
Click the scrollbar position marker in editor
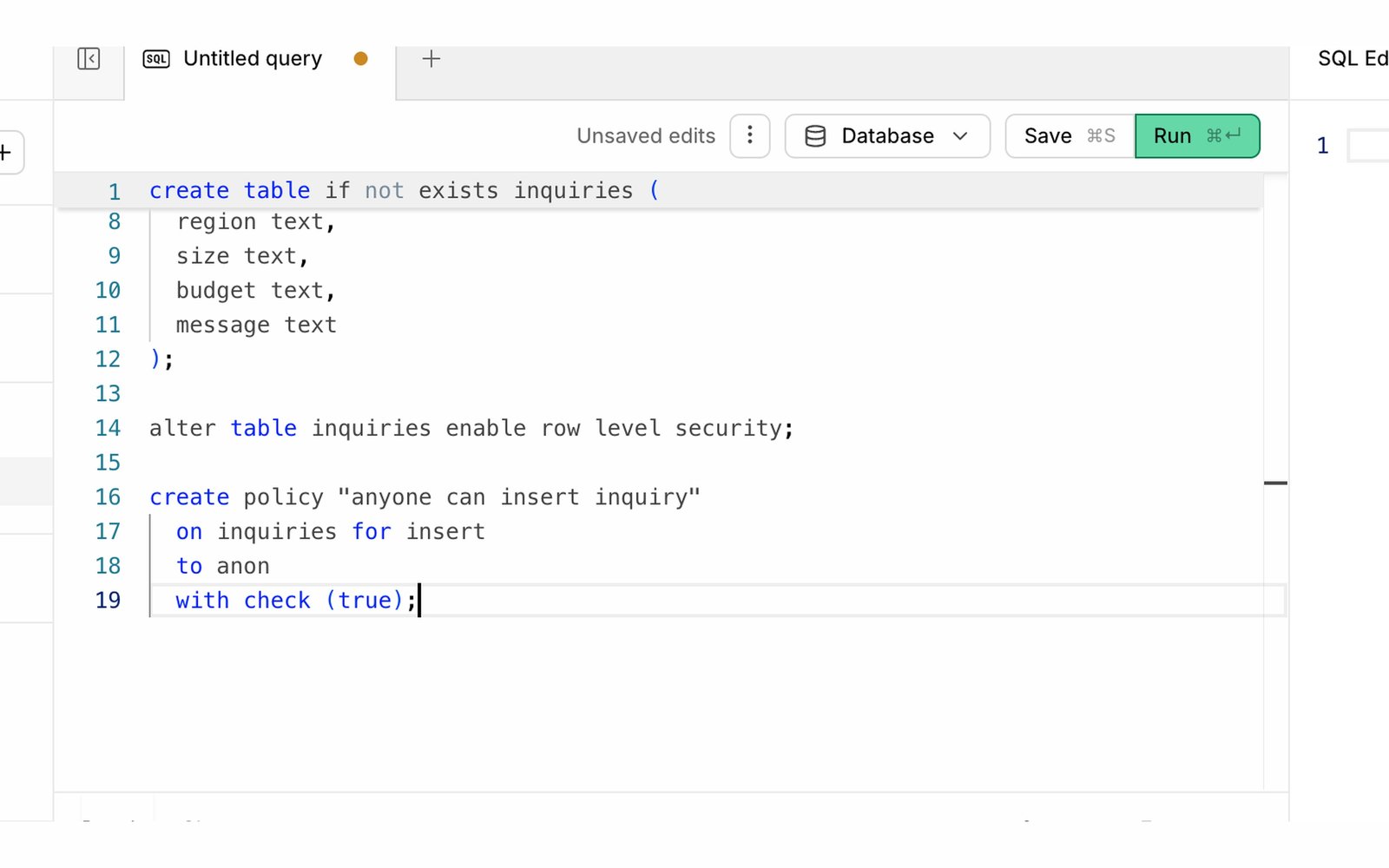[1275, 483]
